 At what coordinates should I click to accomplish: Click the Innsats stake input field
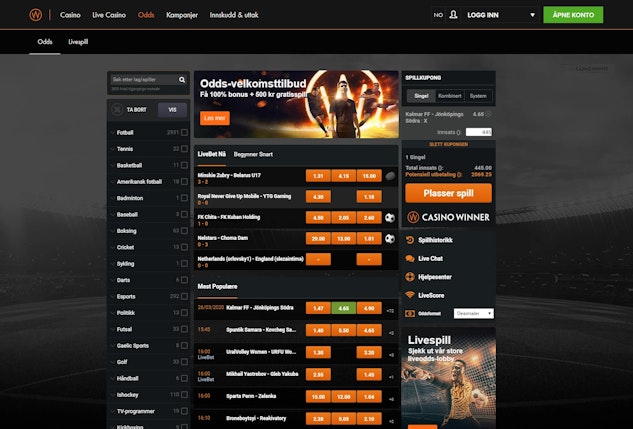click(x=479, y=132)
